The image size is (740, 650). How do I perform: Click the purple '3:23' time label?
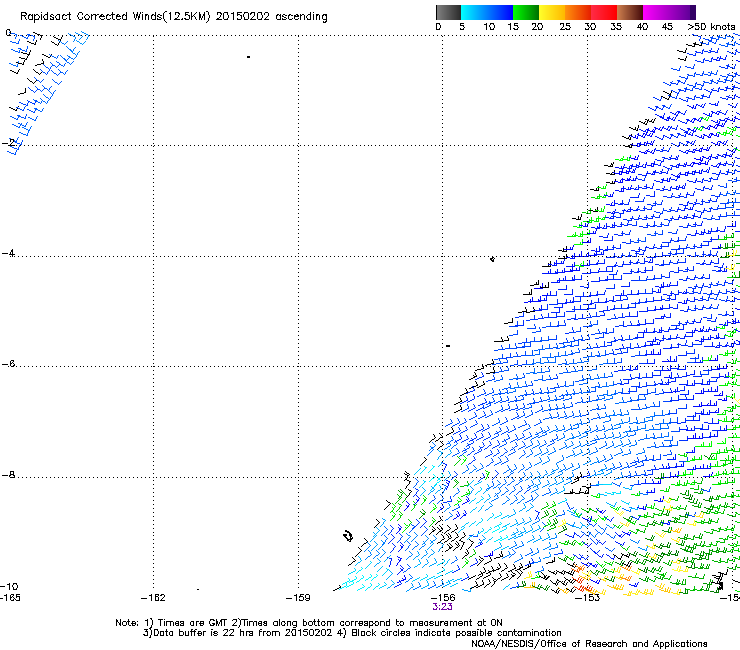[x=442, y=607]
